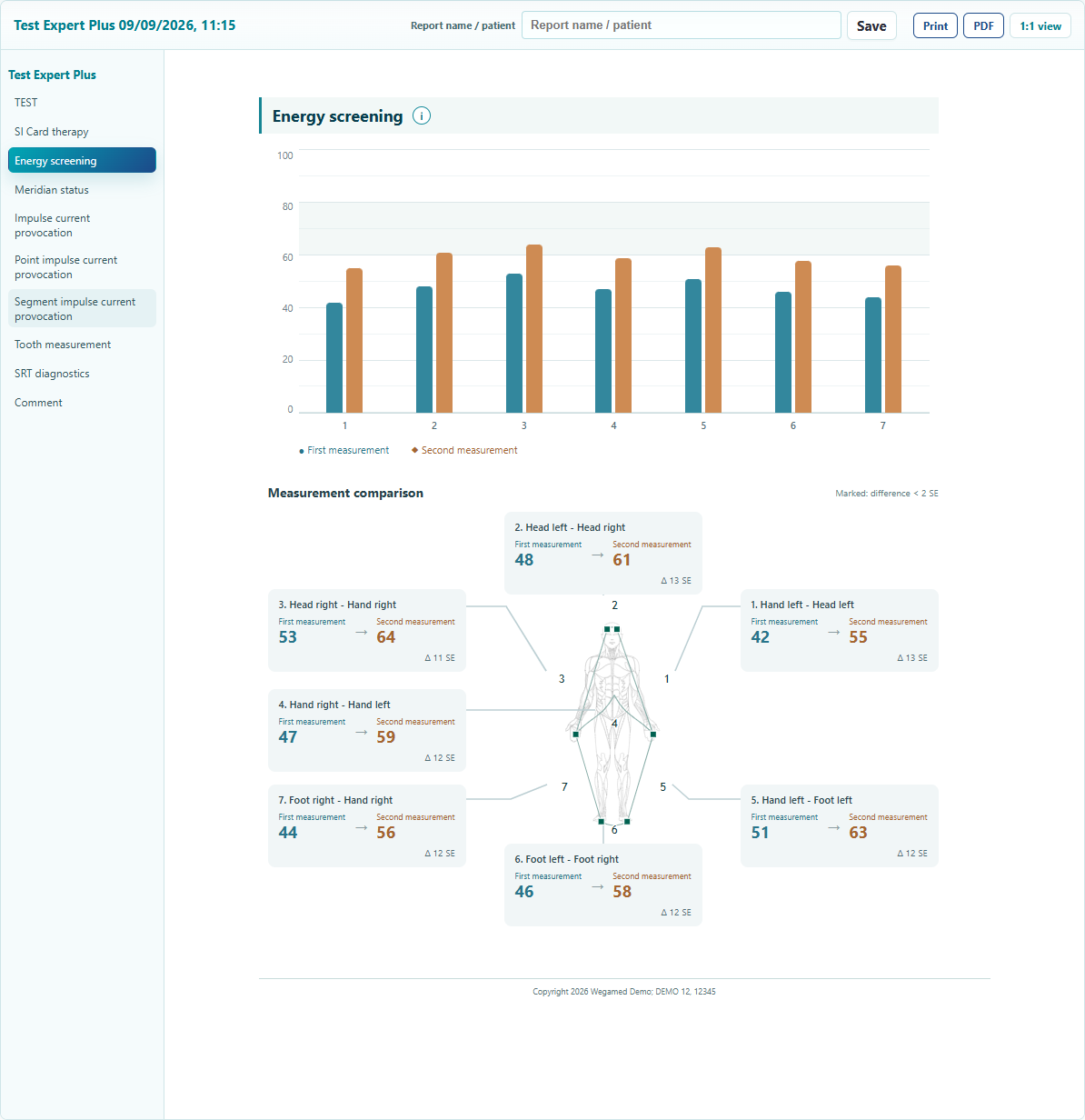1085x1120 pixels.
Task: Click the body diagram figure
Action: (x=614, y=725)
